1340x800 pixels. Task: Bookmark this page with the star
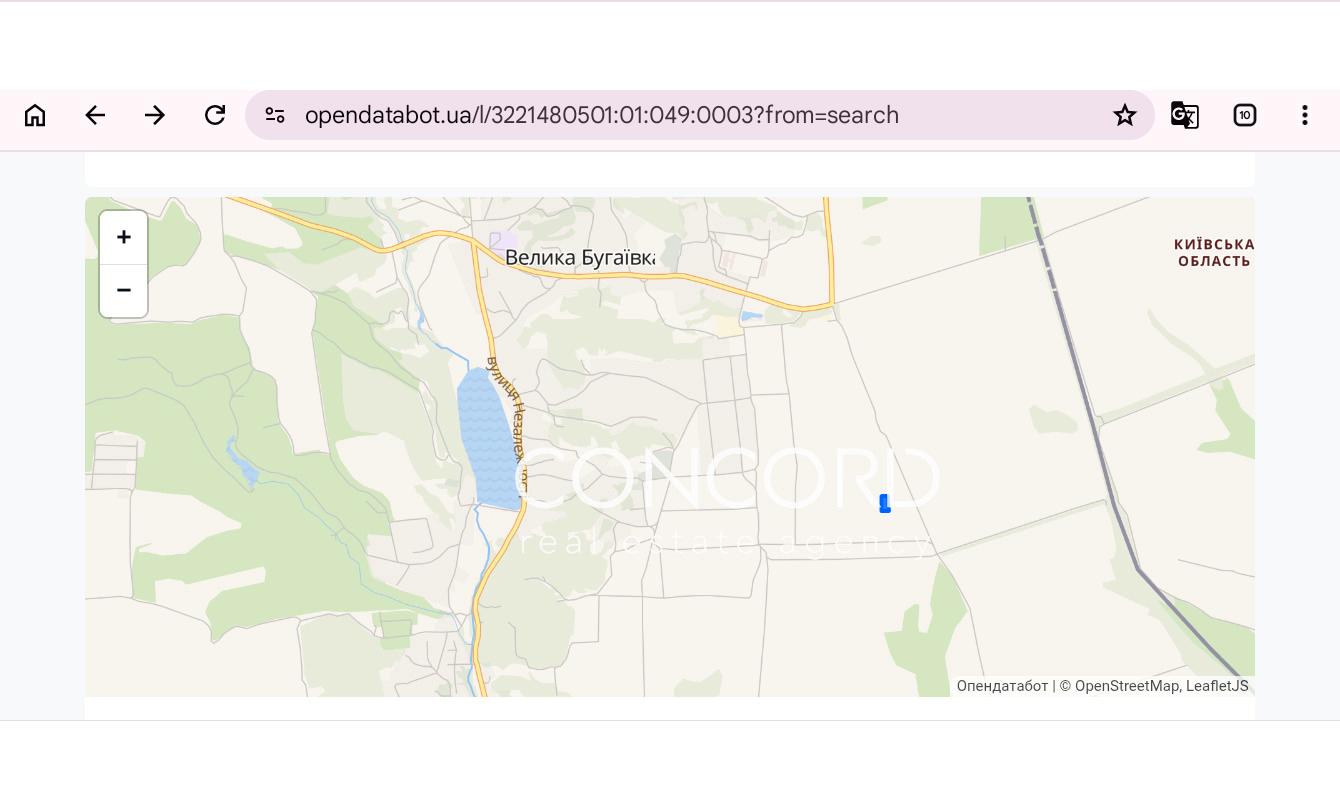(1125, 115)
